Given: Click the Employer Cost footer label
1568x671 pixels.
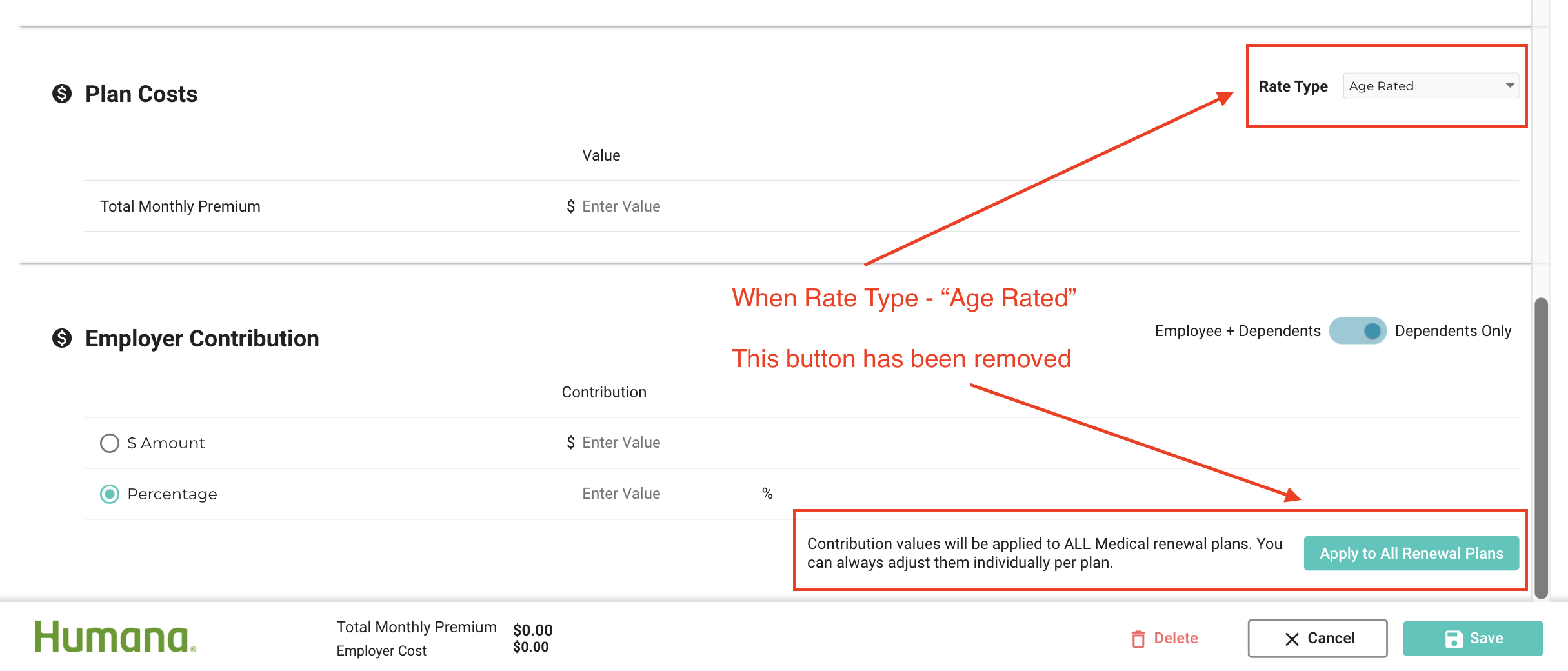Looking at the screenshot, I should click(381, 651).
